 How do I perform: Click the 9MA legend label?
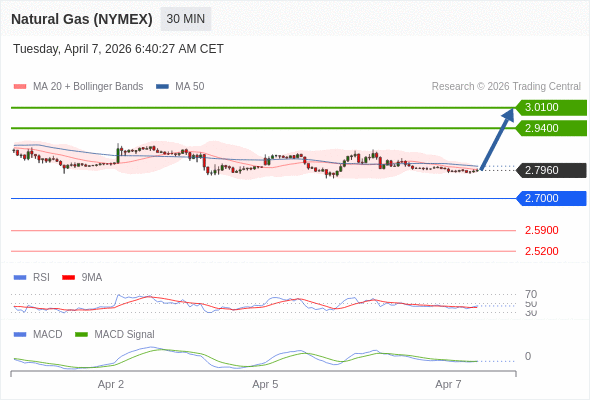tap(92, 278)
